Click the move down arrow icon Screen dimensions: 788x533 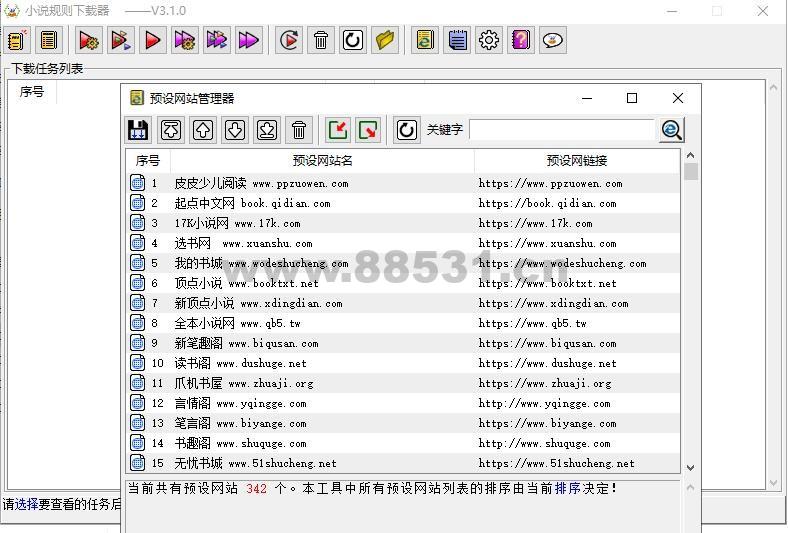[x=235, y=130]
